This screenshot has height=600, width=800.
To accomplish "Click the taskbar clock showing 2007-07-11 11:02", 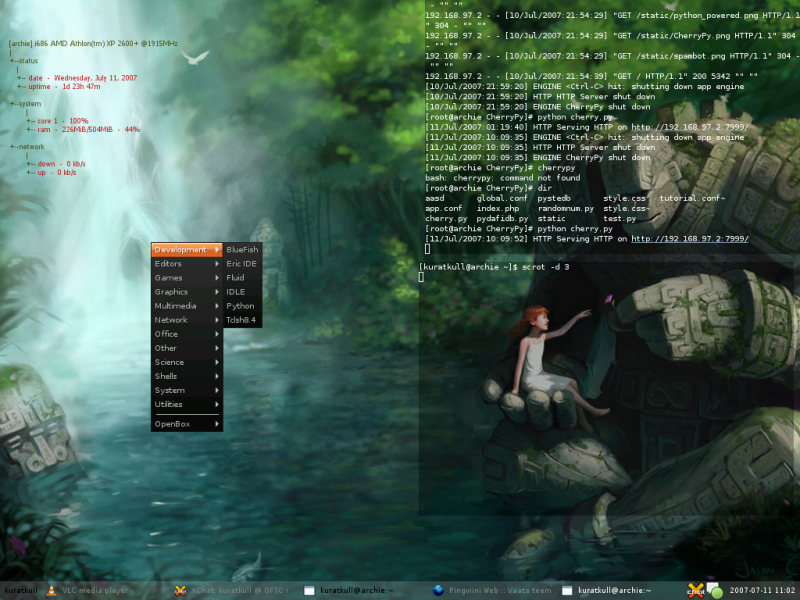I will pyautogui.click(x=762, y=590).
